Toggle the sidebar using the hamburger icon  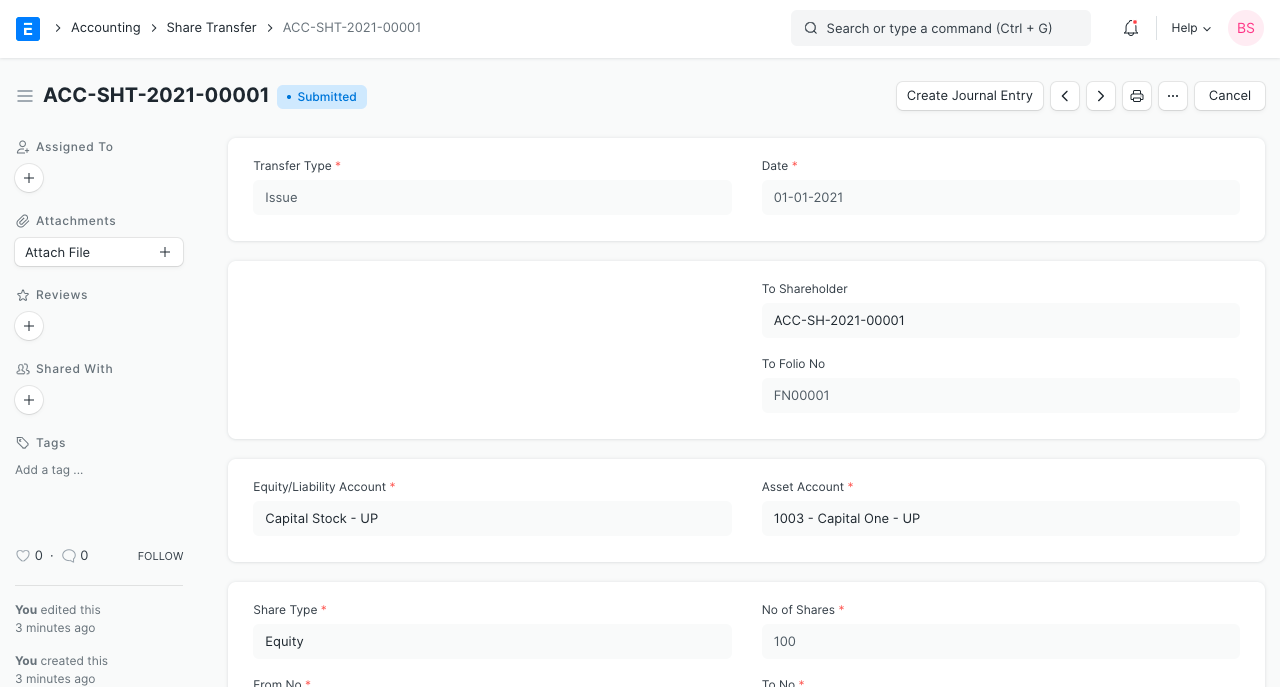pyautogui.click(x=25, y=96)
